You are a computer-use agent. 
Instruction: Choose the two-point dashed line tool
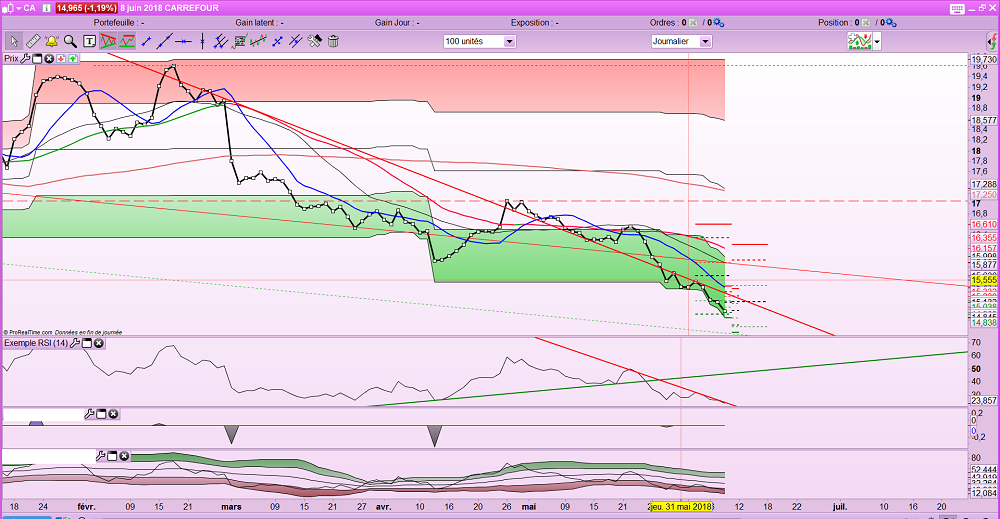pyautogui.click(x=277, y=41)
